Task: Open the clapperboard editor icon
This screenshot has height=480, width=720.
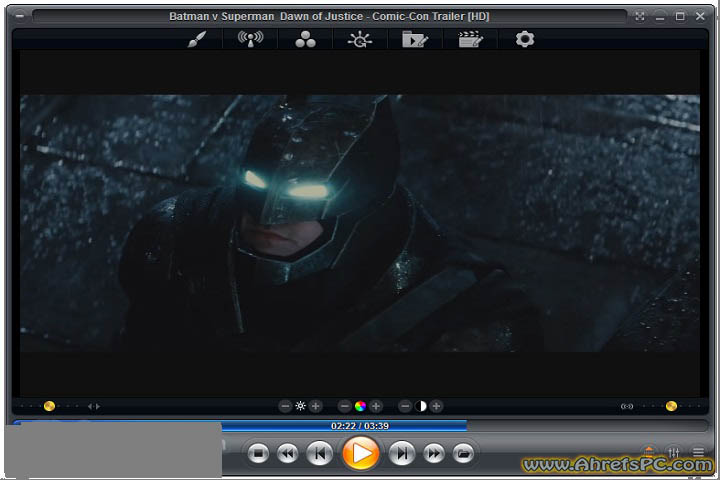Action: click(x=470, y=40)
